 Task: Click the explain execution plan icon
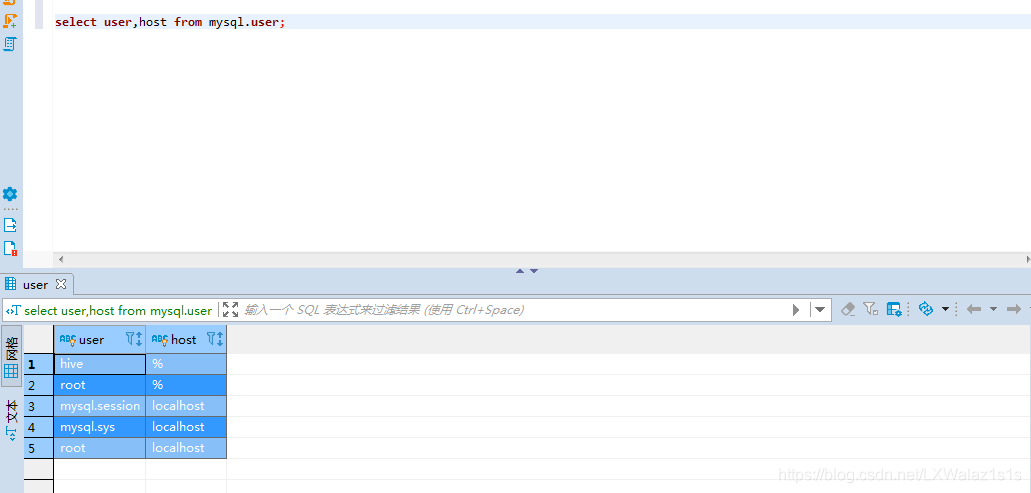click(x=10, y=44)
